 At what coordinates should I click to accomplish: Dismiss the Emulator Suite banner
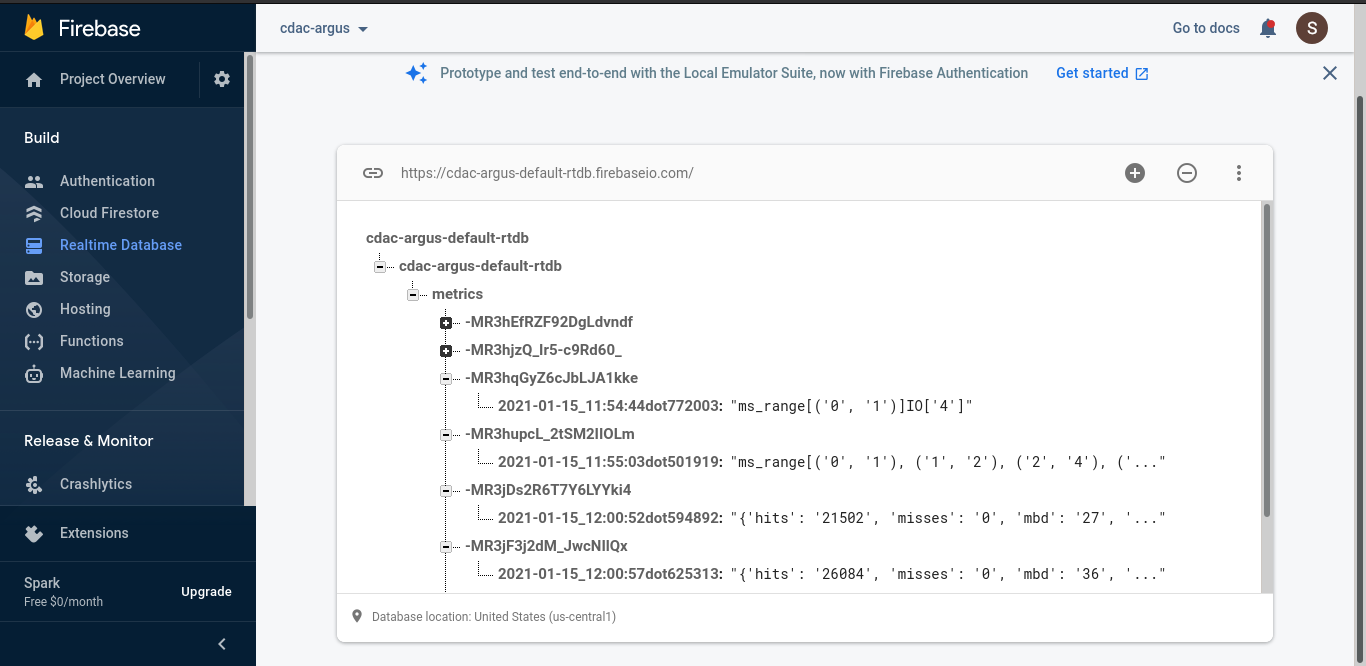(x=1330, y=73)
